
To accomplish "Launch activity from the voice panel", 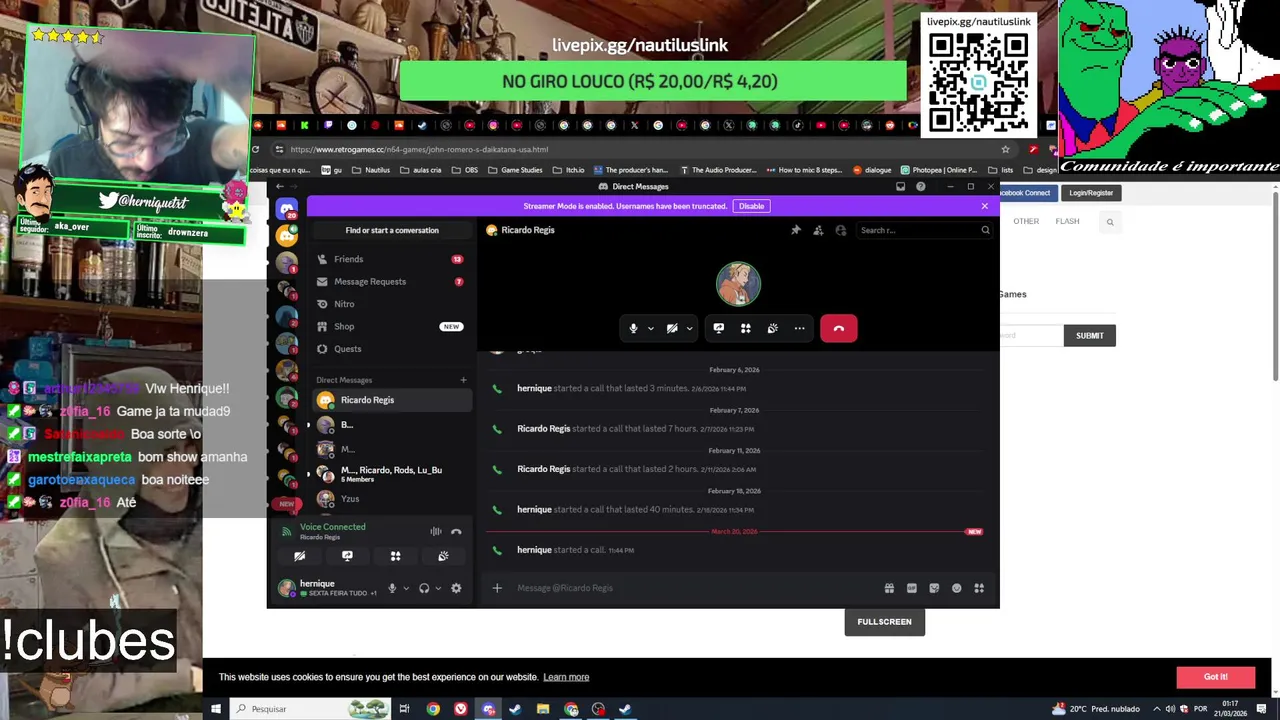I will pos(395,556).
